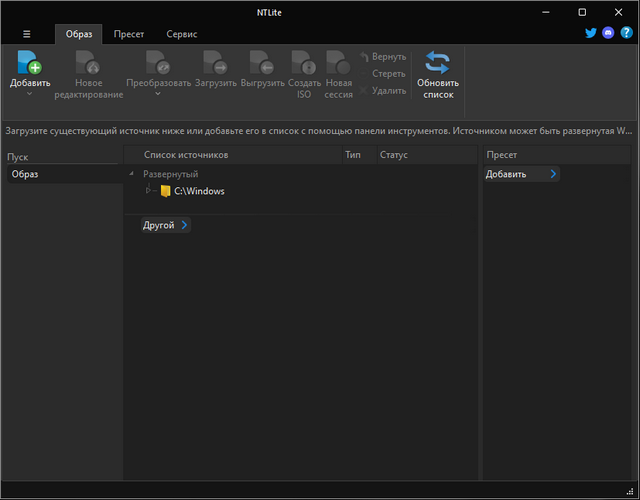Expand the Другой section arrow

(184, 226)
